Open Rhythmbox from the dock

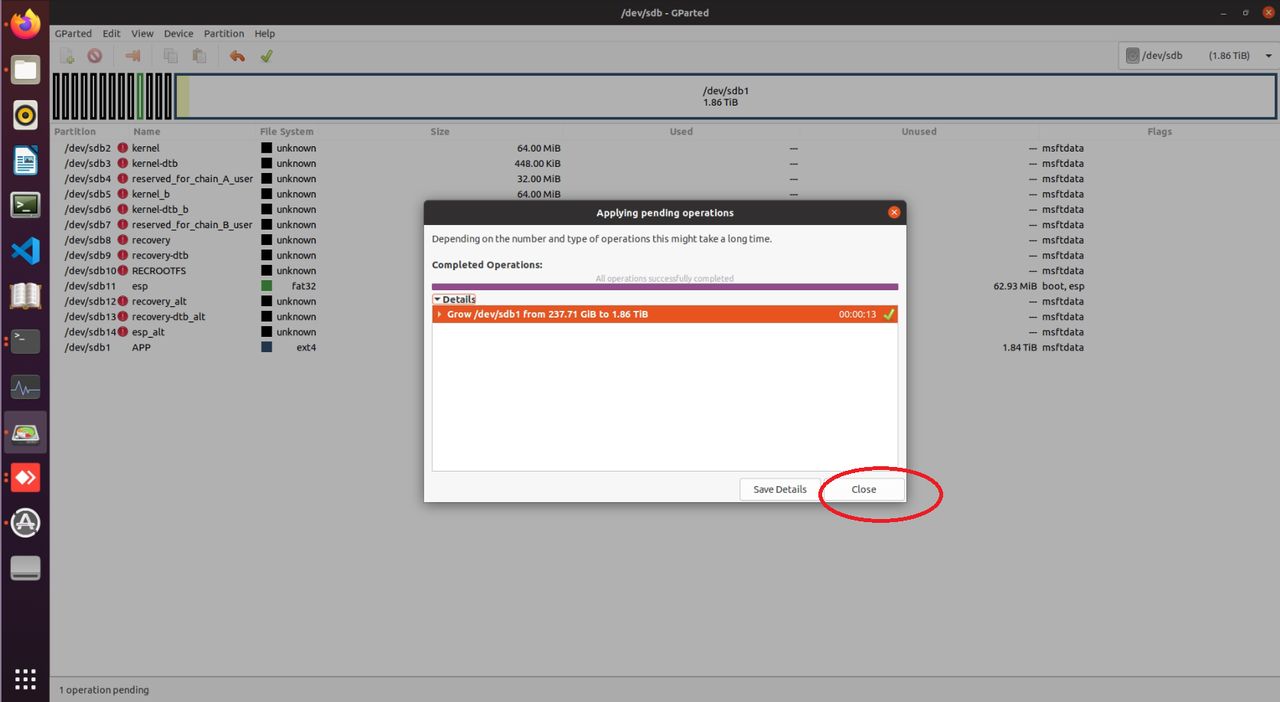point(25,115)
